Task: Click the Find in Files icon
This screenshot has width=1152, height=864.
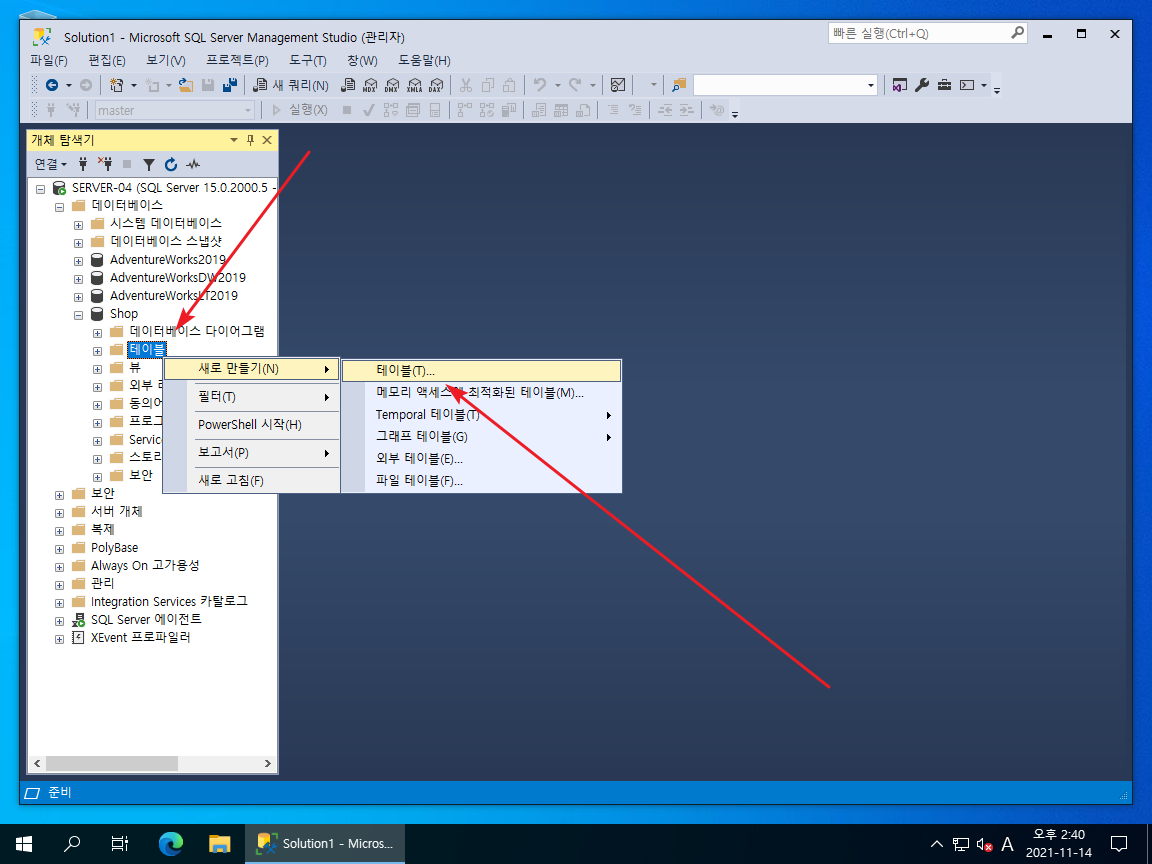Action: [x=679, y=85]
